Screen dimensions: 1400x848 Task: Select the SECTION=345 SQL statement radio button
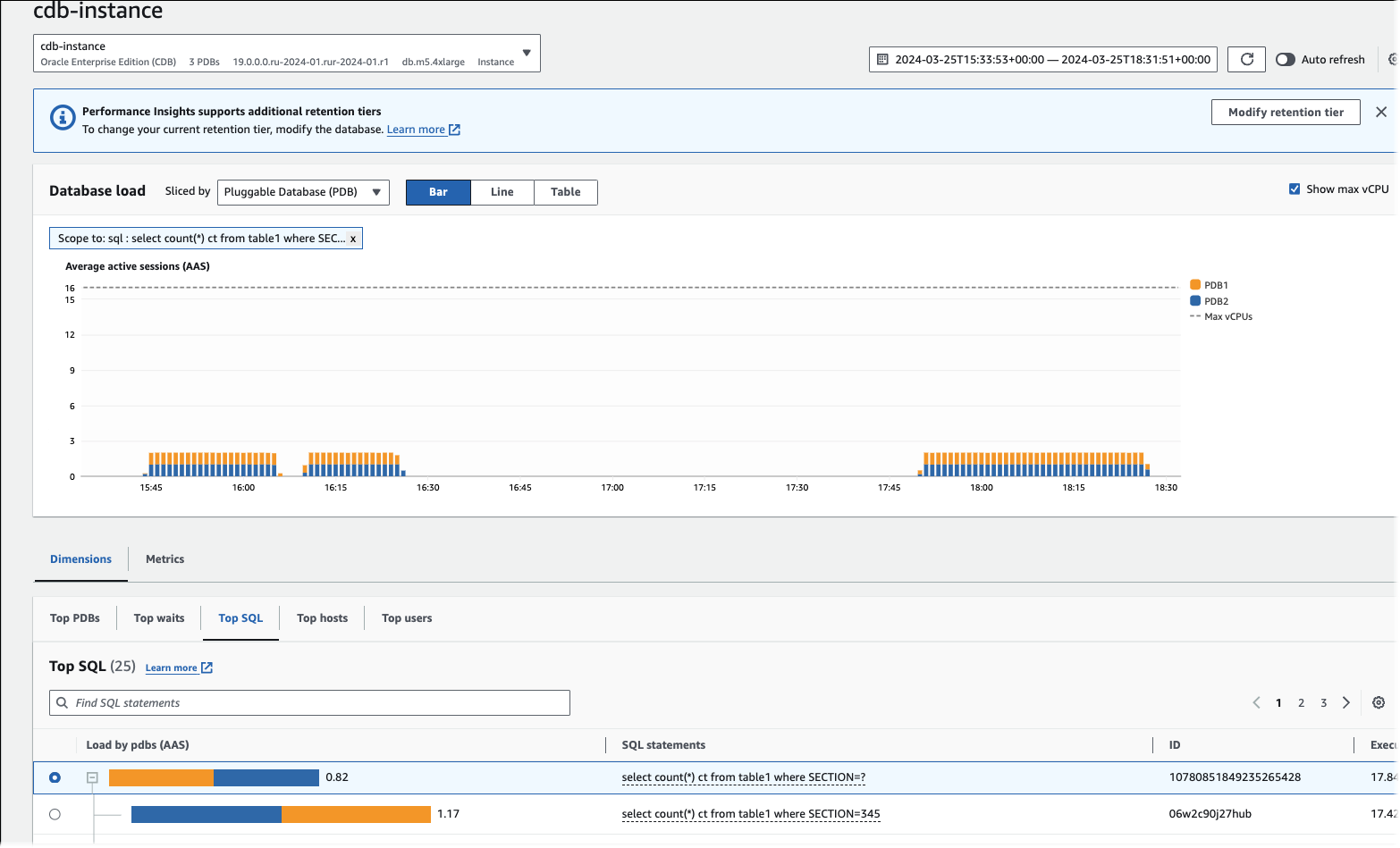coord(55,814)
